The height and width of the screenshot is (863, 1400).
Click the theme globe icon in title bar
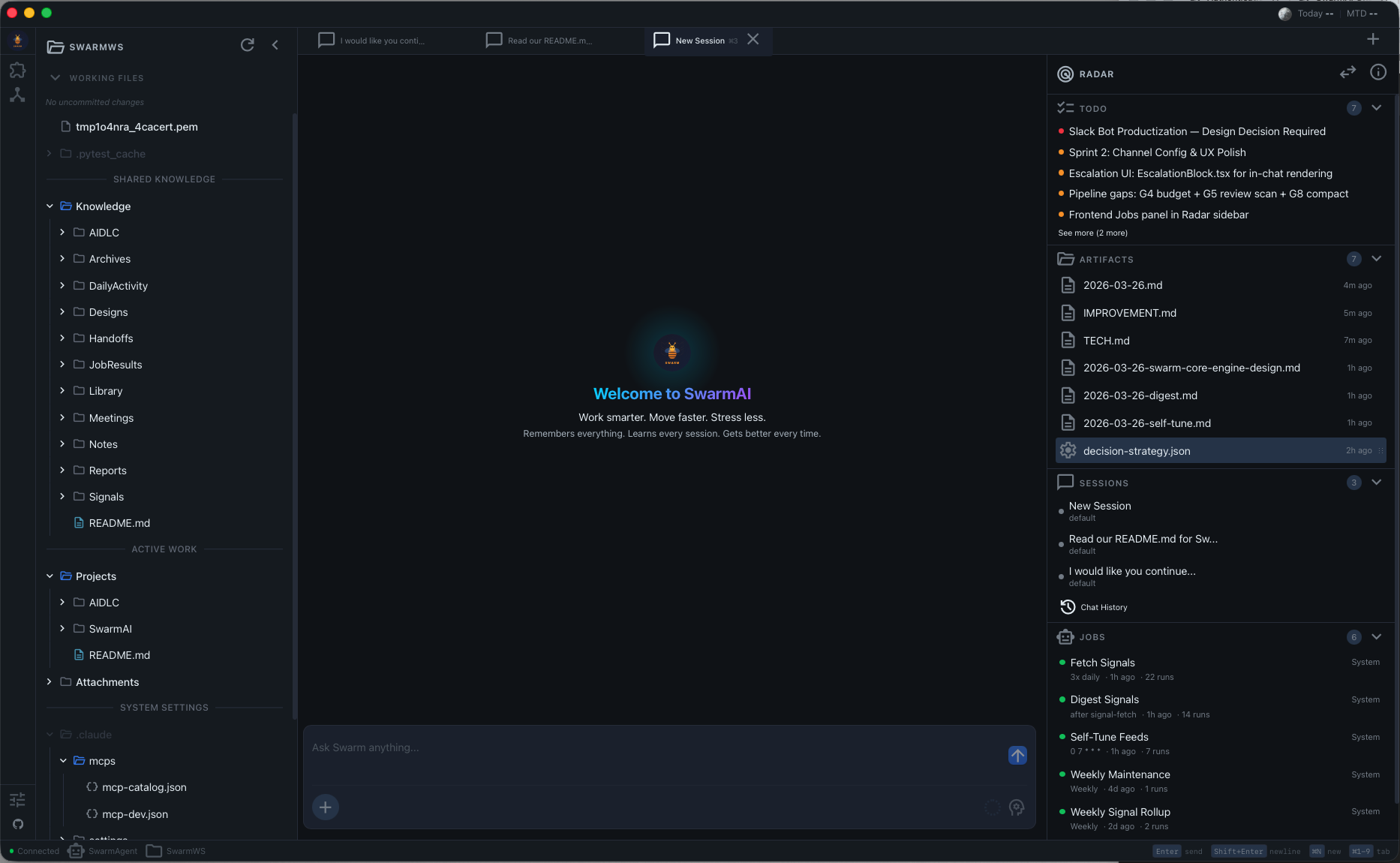(x=1284, y=14)
